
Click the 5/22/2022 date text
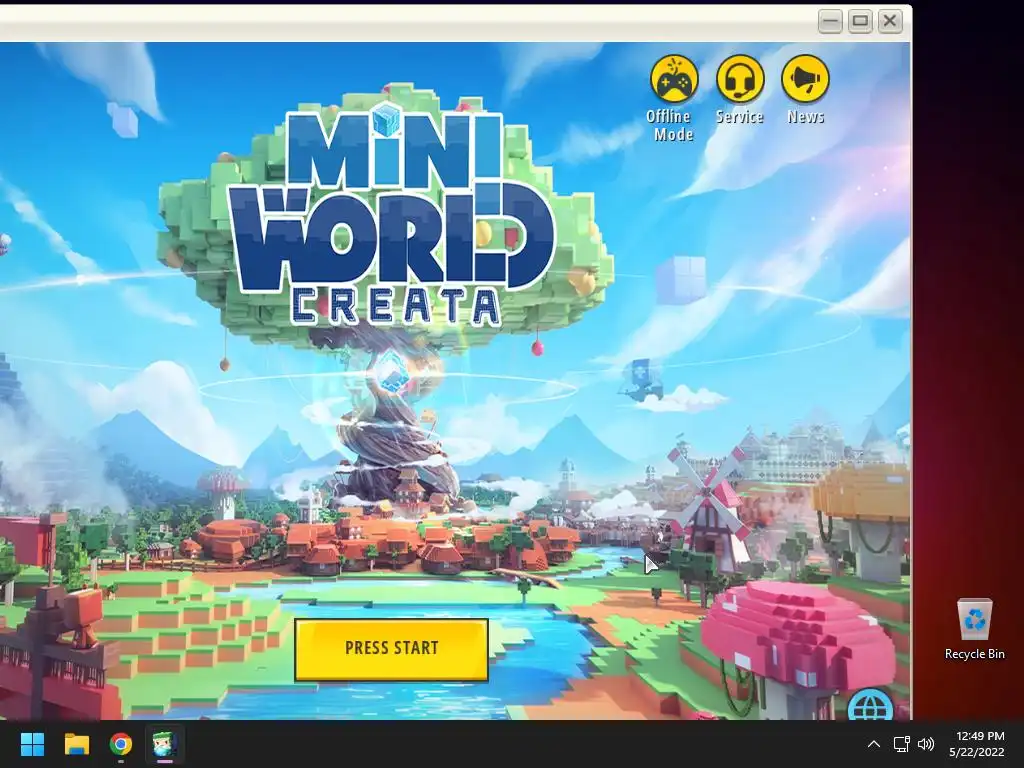pos(976,752)
